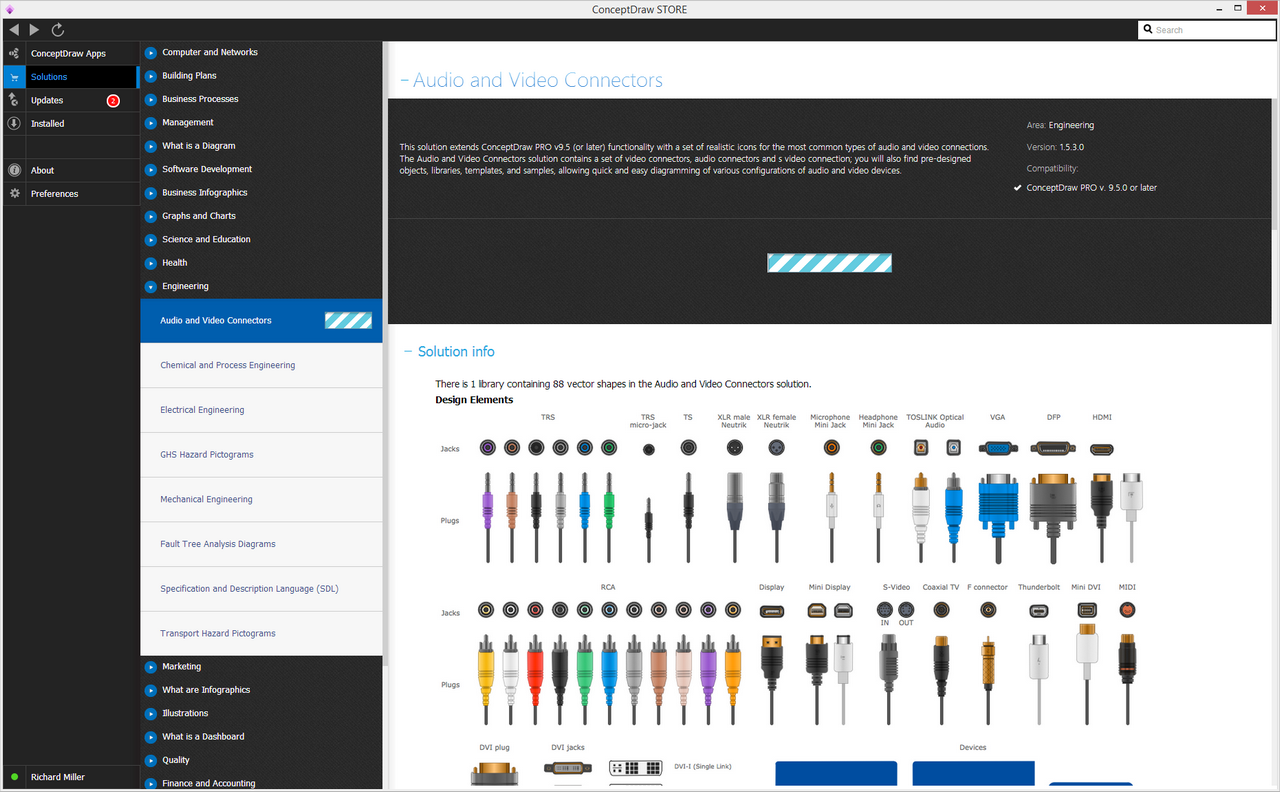Expand the Marketing category
Image resolution: width=1280 pixels, height=792 pixels.
[151, 666]
